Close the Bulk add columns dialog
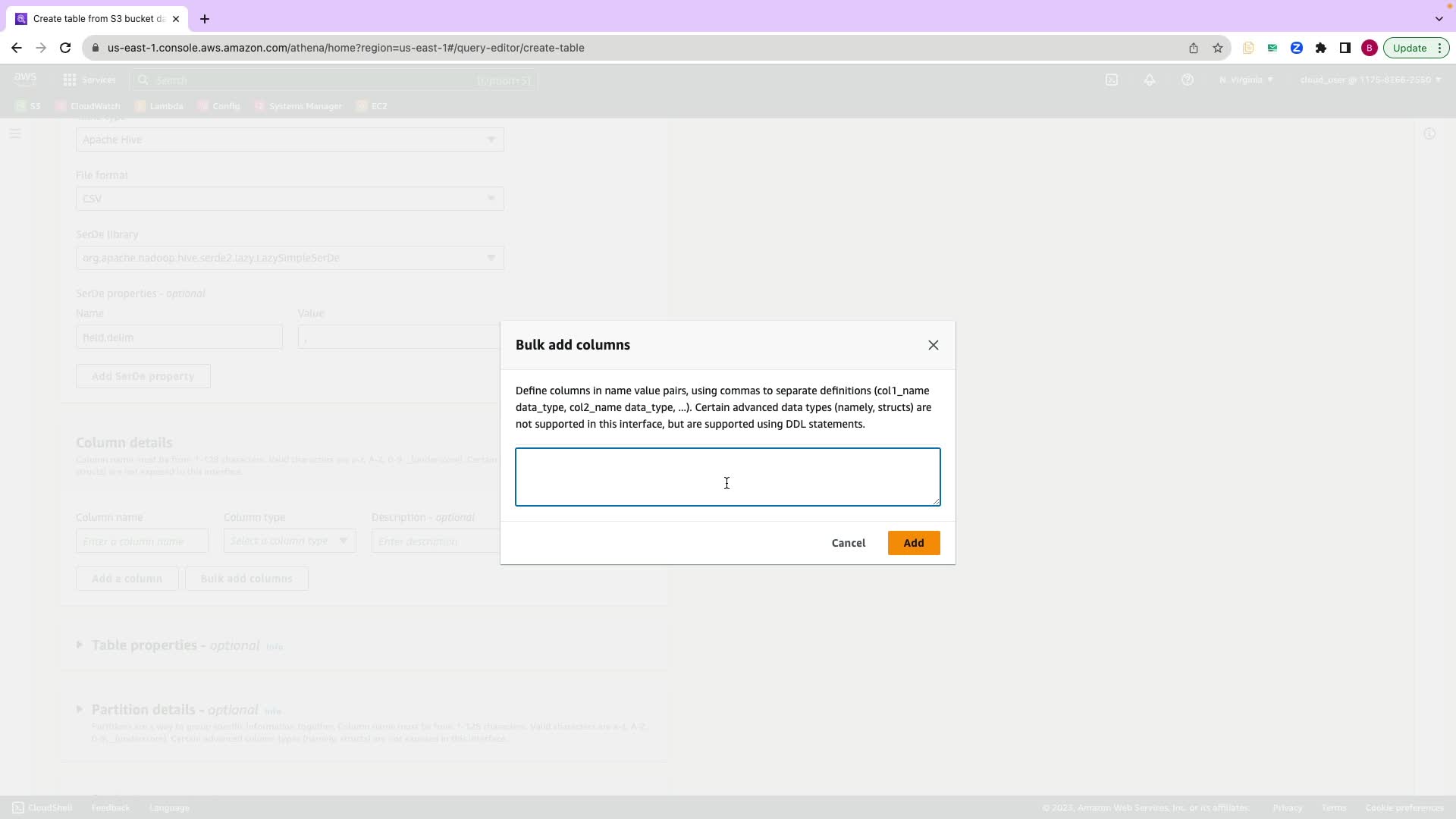1456x819 pixels. pyautogui.click(x=933, y=345)
